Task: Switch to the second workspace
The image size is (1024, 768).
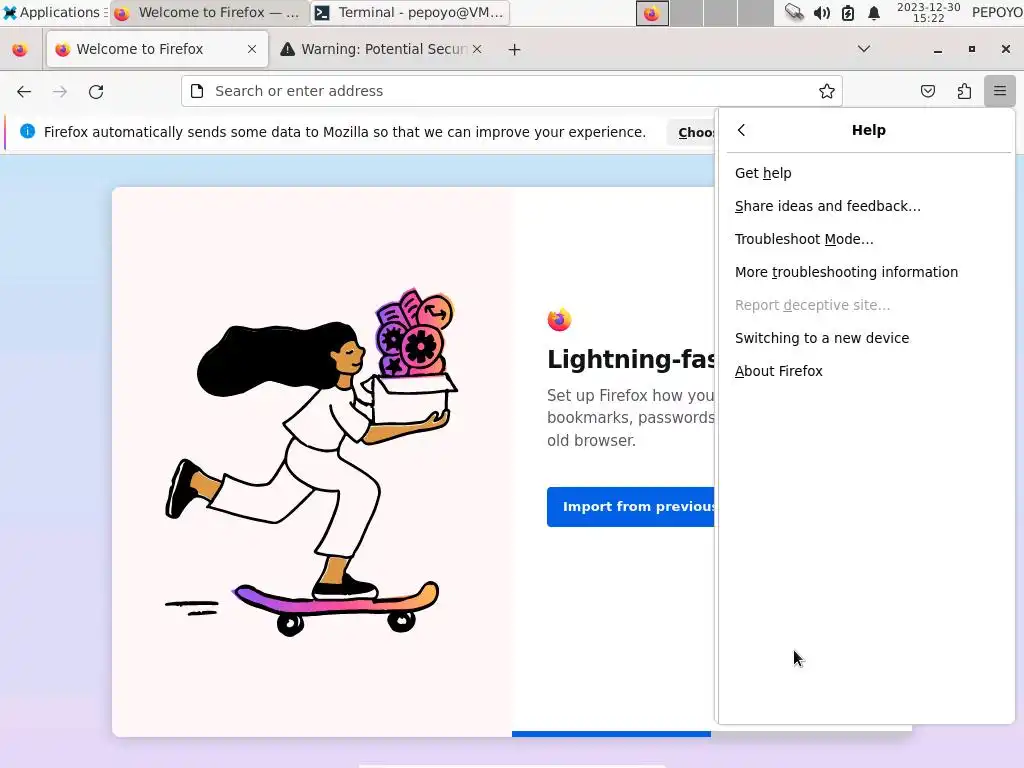Action: [x=687, y=13]
